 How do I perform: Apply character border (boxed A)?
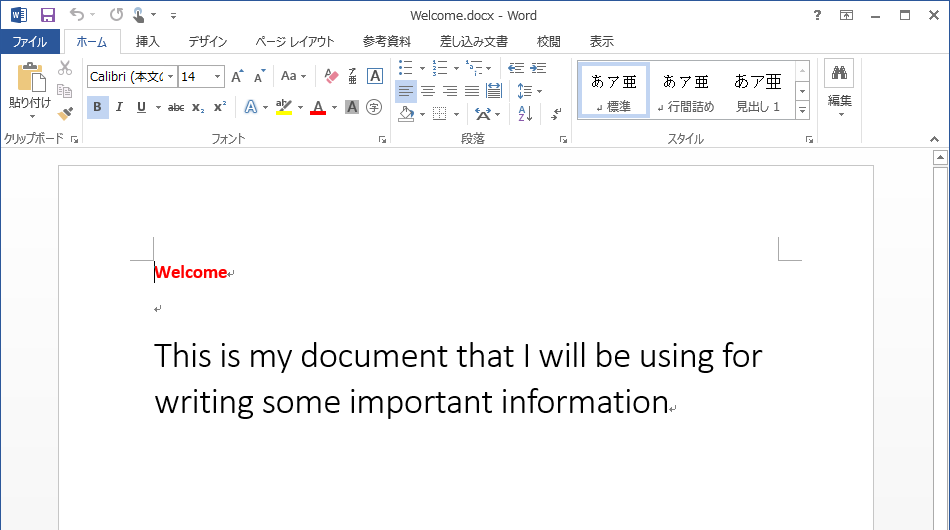pos(375,76)
